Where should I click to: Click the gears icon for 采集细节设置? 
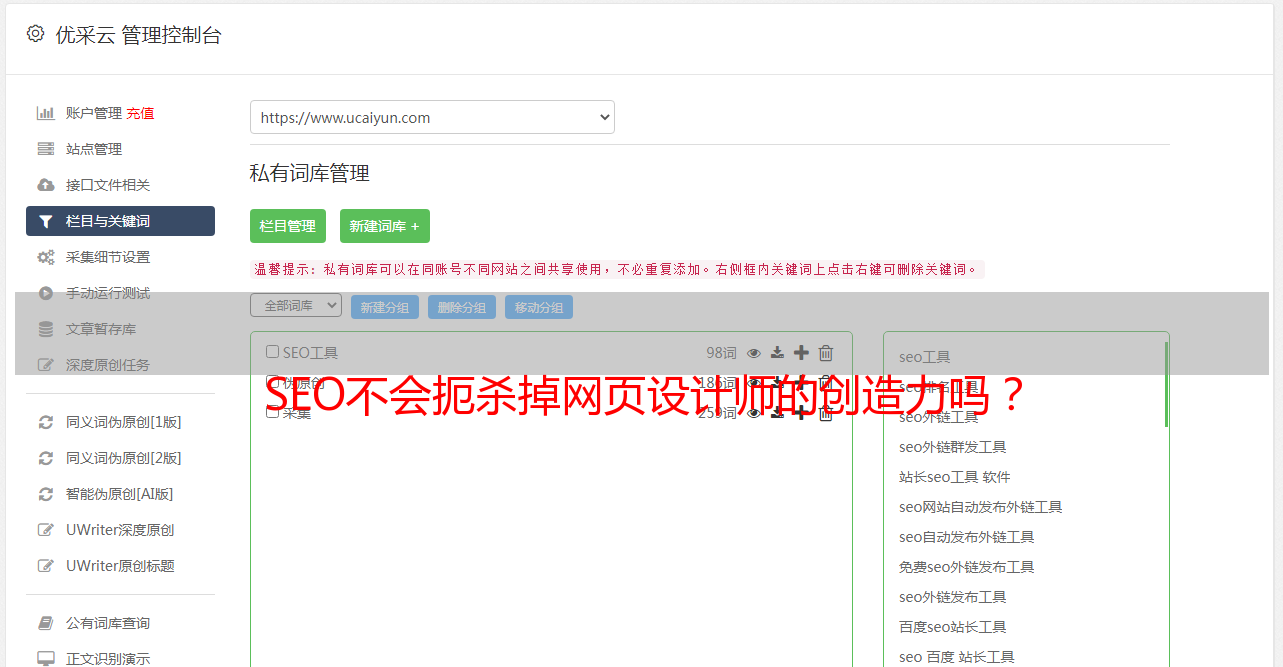coord(45,257)
